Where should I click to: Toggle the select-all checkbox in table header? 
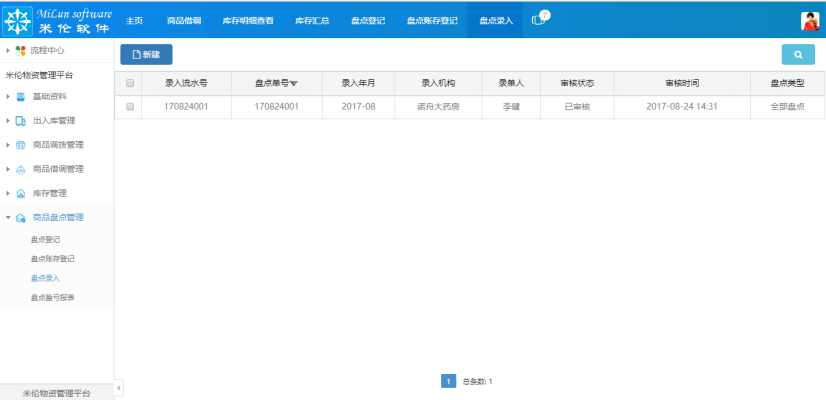point(130,84)
